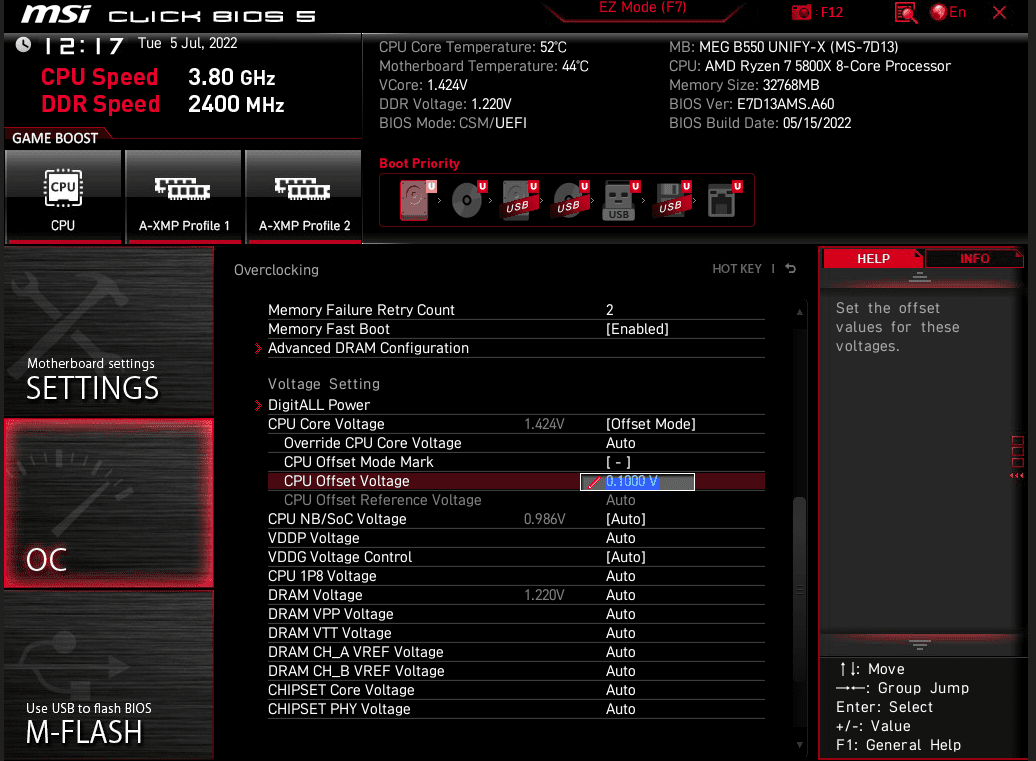Open the OC overclocking section
This screenshot has width=1036, height=761.
pyautogui.click(x=109, y=503)
